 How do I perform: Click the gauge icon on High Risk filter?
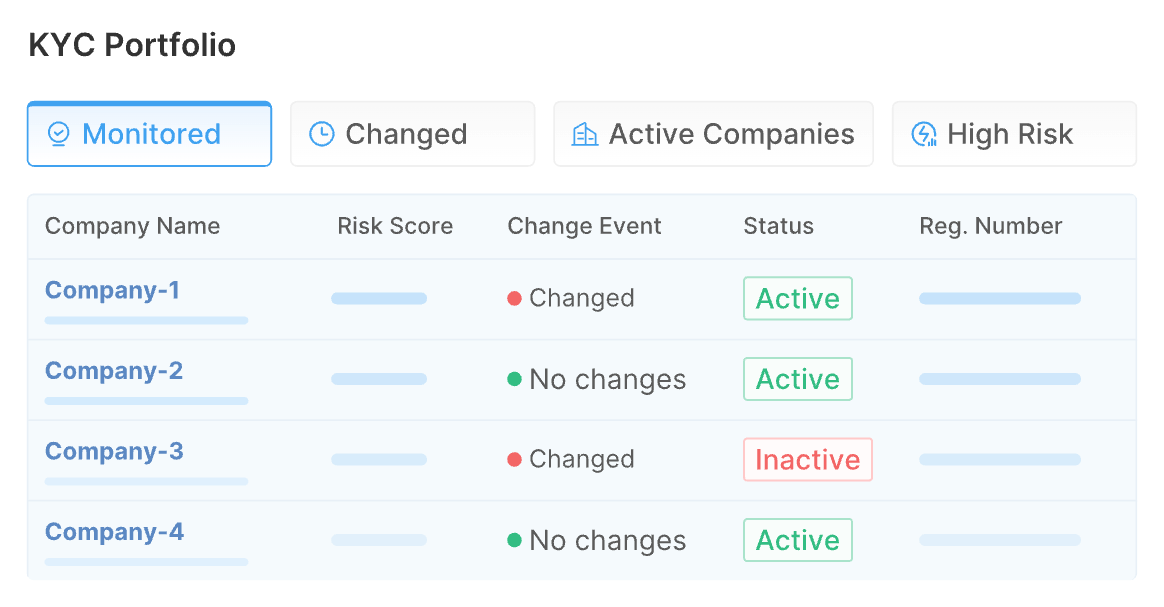923,133
